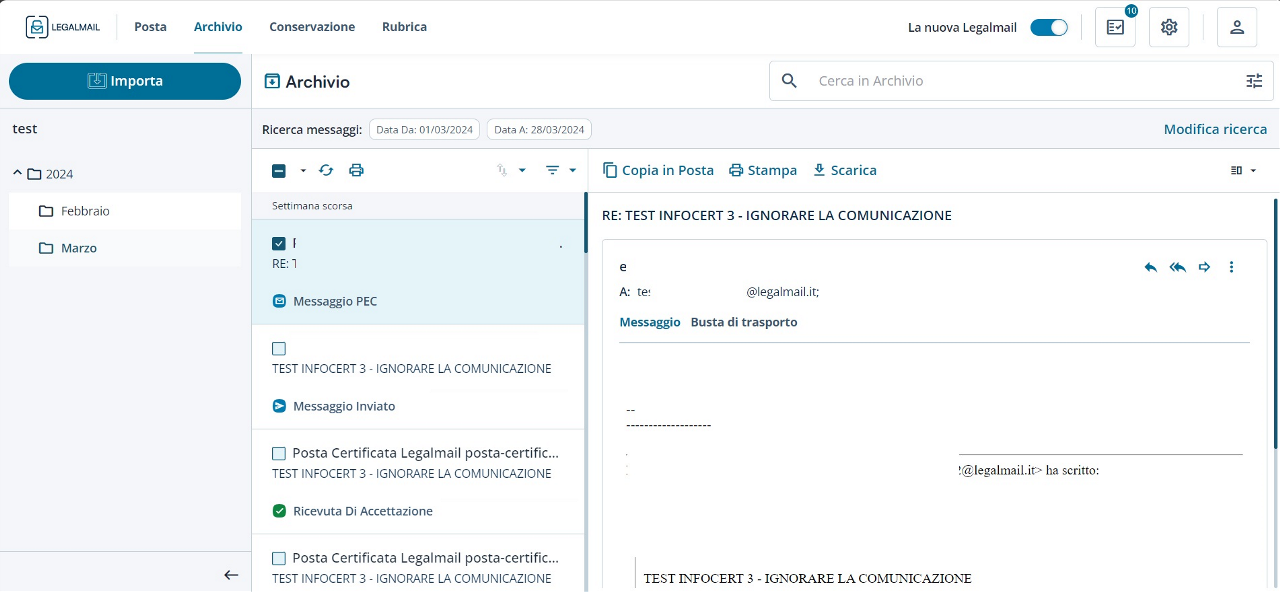Click the print icon above message list
This screenshot has height=592, width=1280.
pyautogui.click(x=356, y=170)
